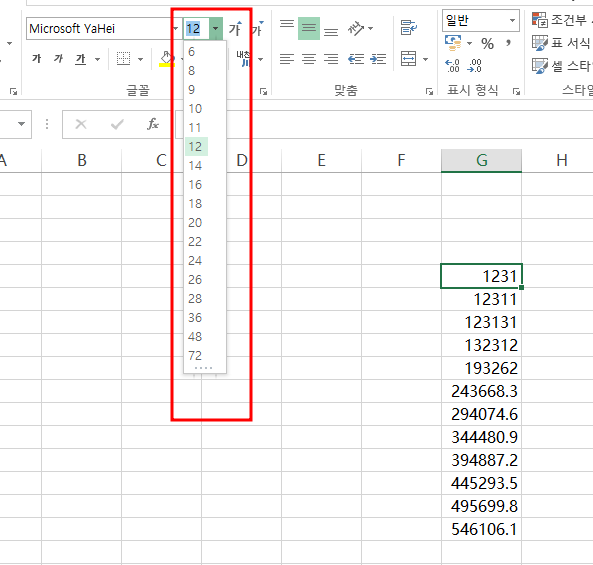Select cell containing 243668.3
Screen dimensions: 593x565
[x=481, y=391]
